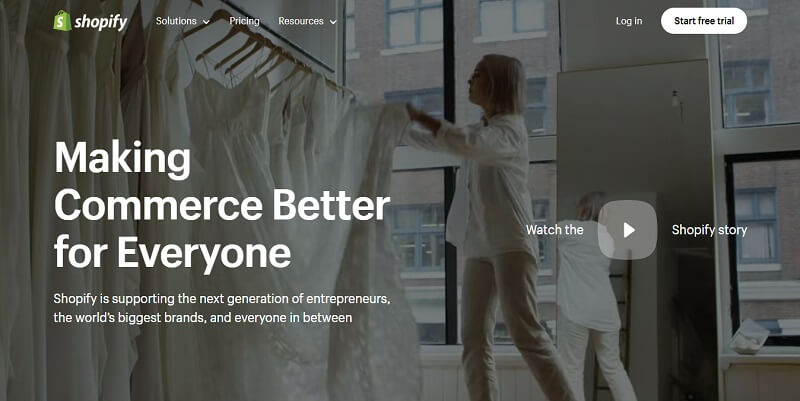Open the Resources menu
The image size is (800, 401).
(301, 21)
